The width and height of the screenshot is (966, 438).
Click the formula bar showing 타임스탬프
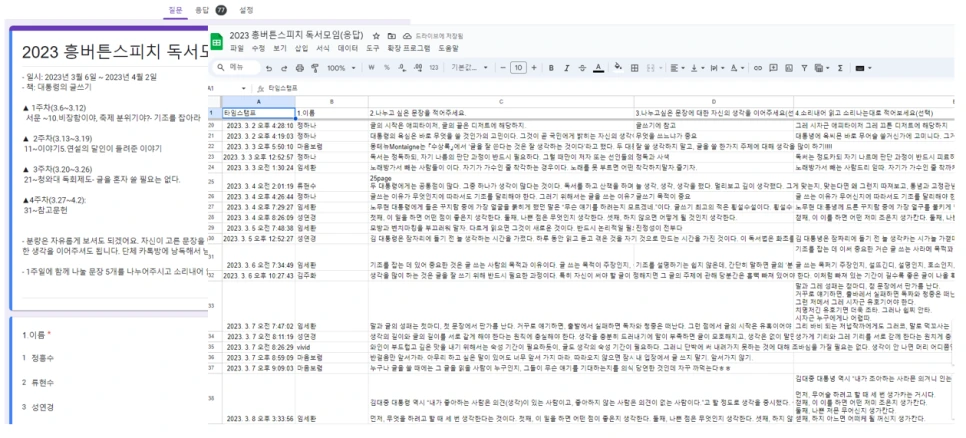tap(283, 88)
